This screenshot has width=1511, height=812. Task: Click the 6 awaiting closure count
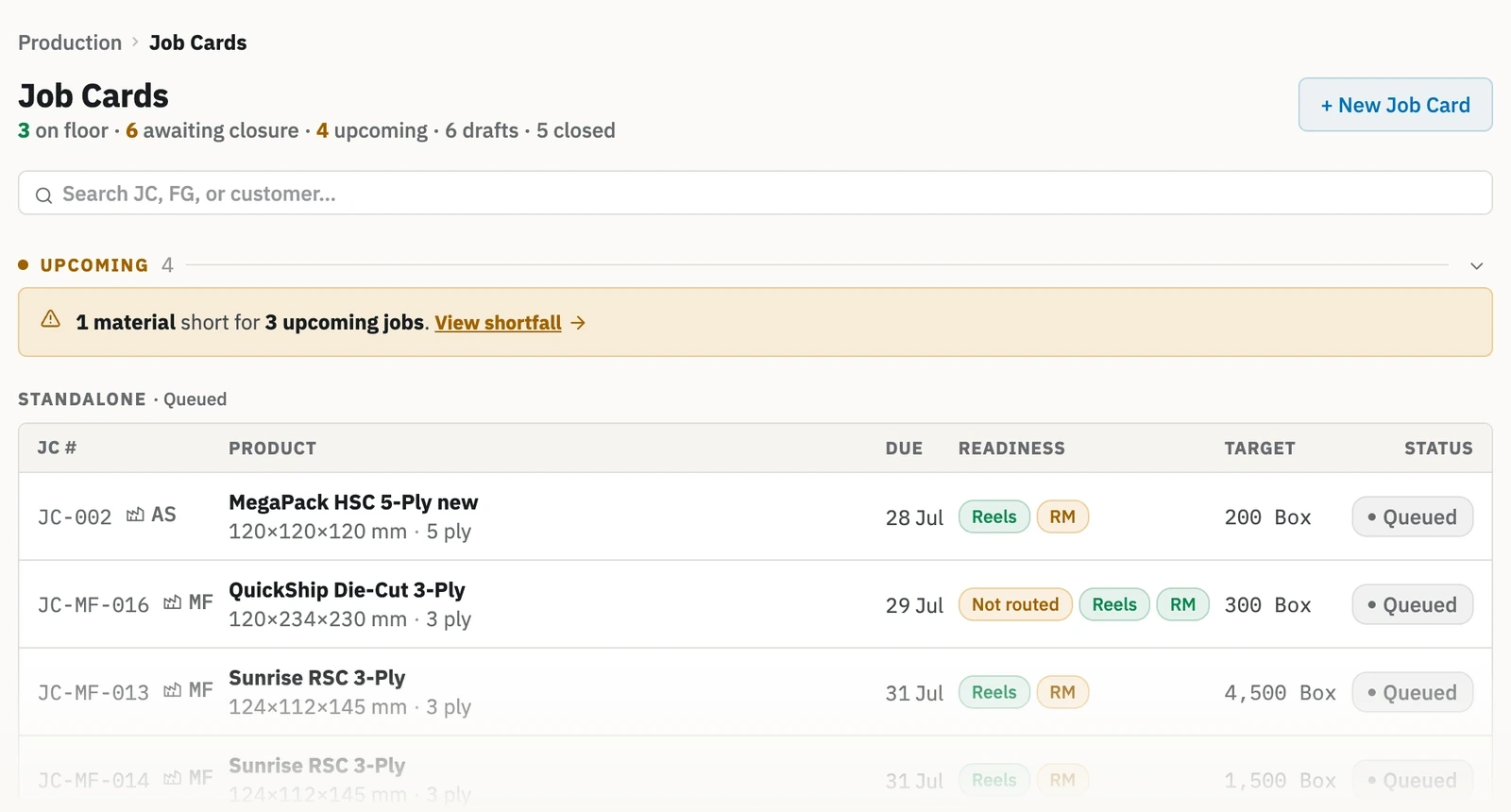point(212,130)
